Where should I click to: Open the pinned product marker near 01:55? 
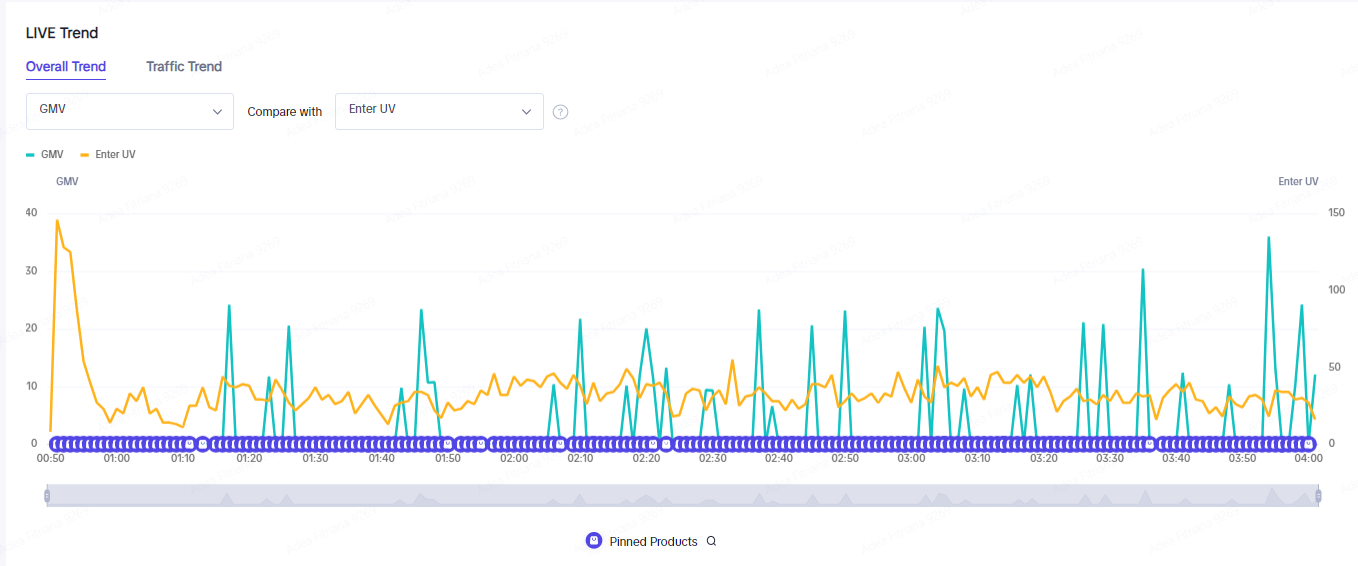pos(480,444)
